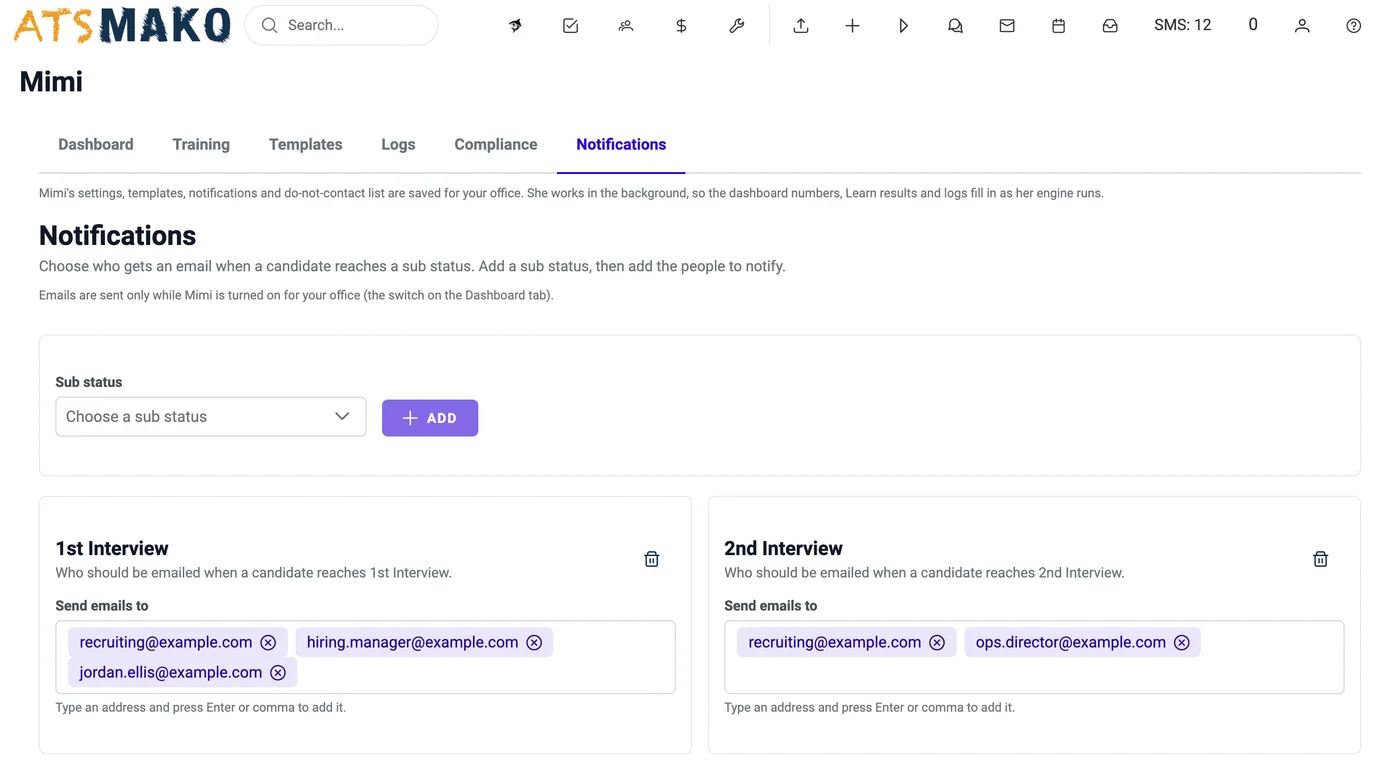Open the Logs tab
Screen dimensions: 1400x769
click(x=398, y=144)
